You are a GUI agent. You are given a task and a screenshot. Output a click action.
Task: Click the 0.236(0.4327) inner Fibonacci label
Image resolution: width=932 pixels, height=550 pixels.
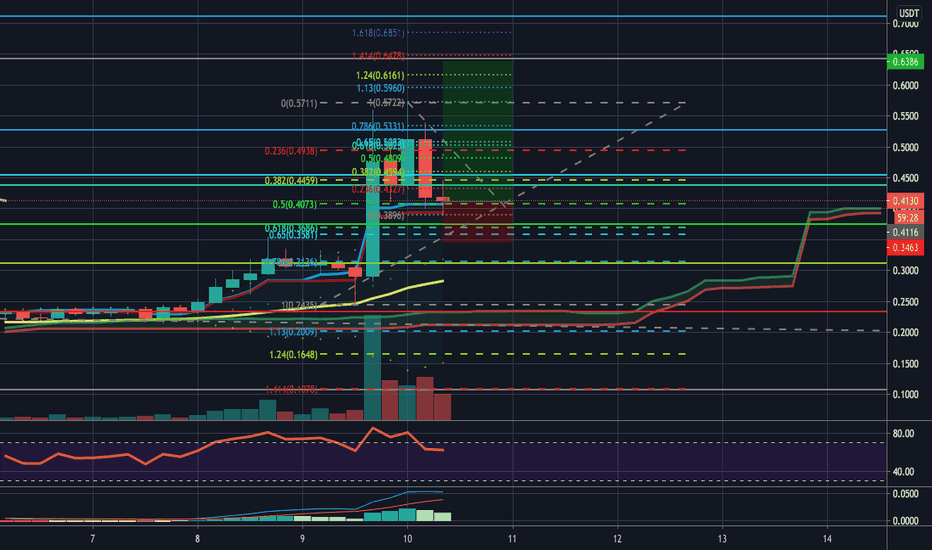pos(378,189)
